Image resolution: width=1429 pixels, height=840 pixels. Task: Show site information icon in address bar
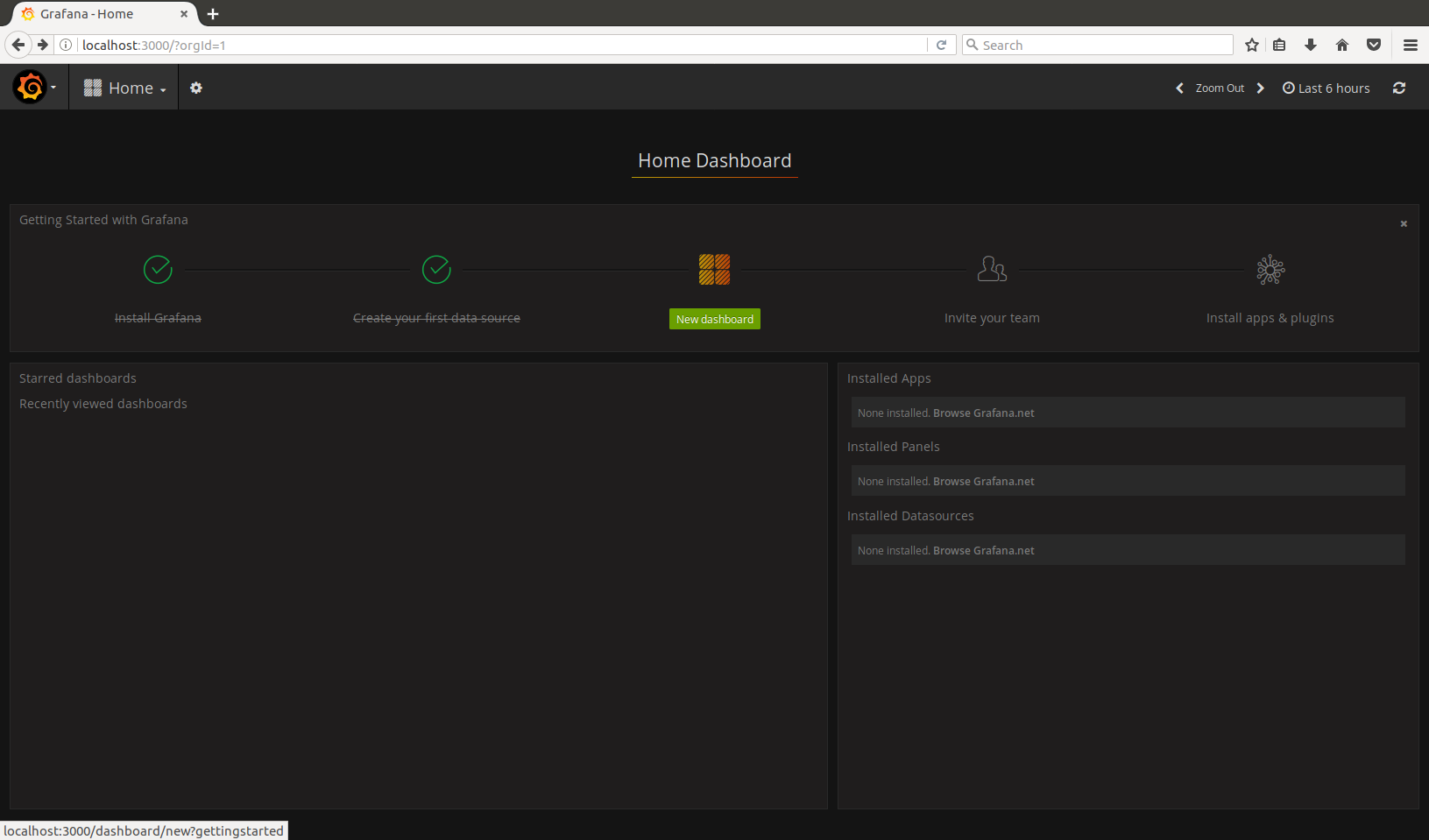point(66,45)
